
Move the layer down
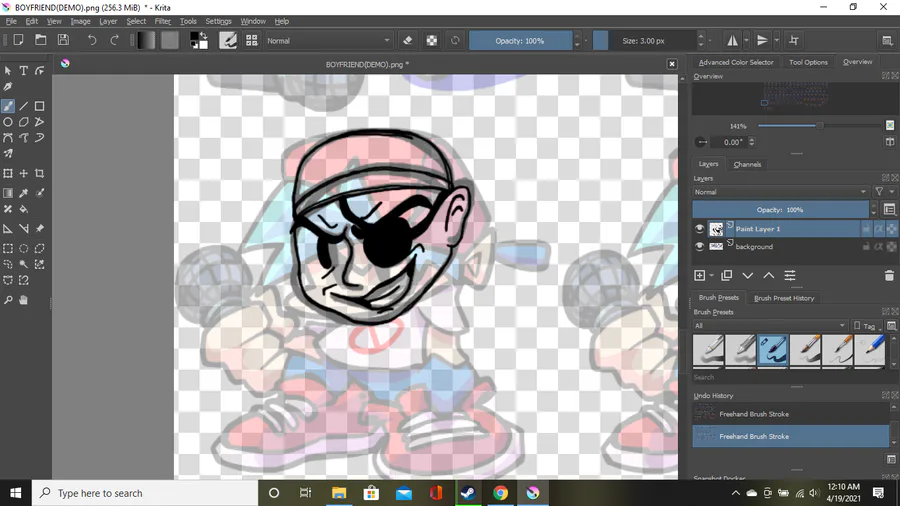click(748, 276)
